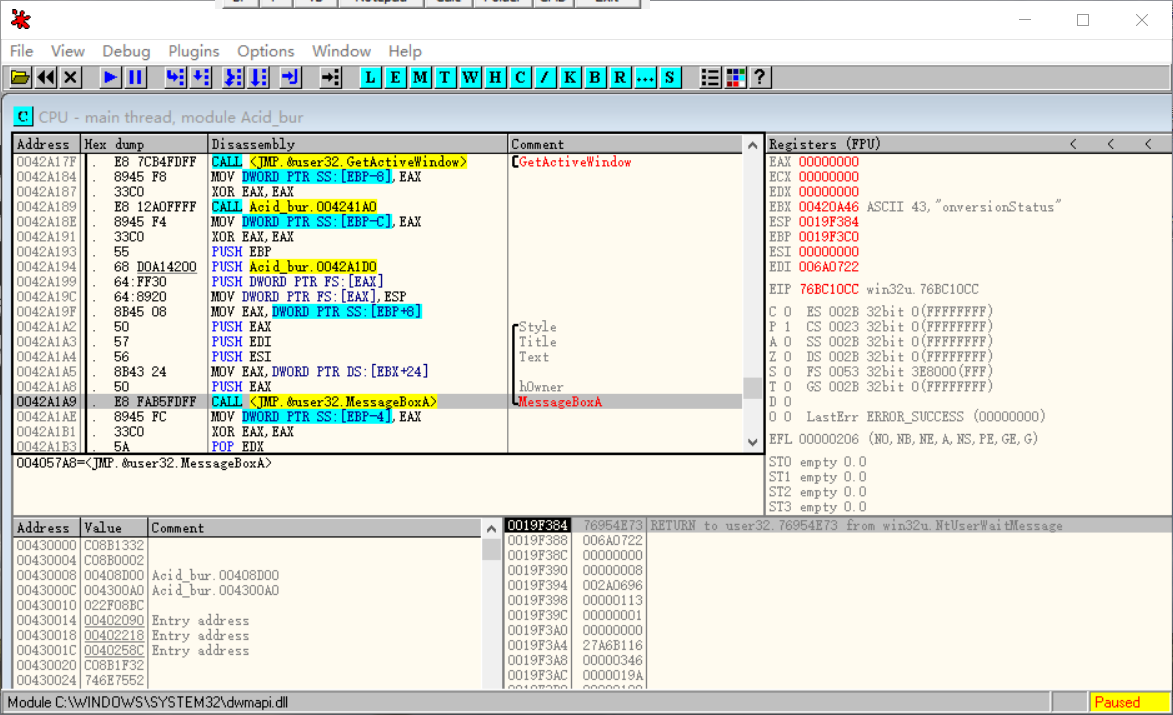Click the Help question mark icon
This screenshot has height=715, width=1173.
(x=760, y=77)
